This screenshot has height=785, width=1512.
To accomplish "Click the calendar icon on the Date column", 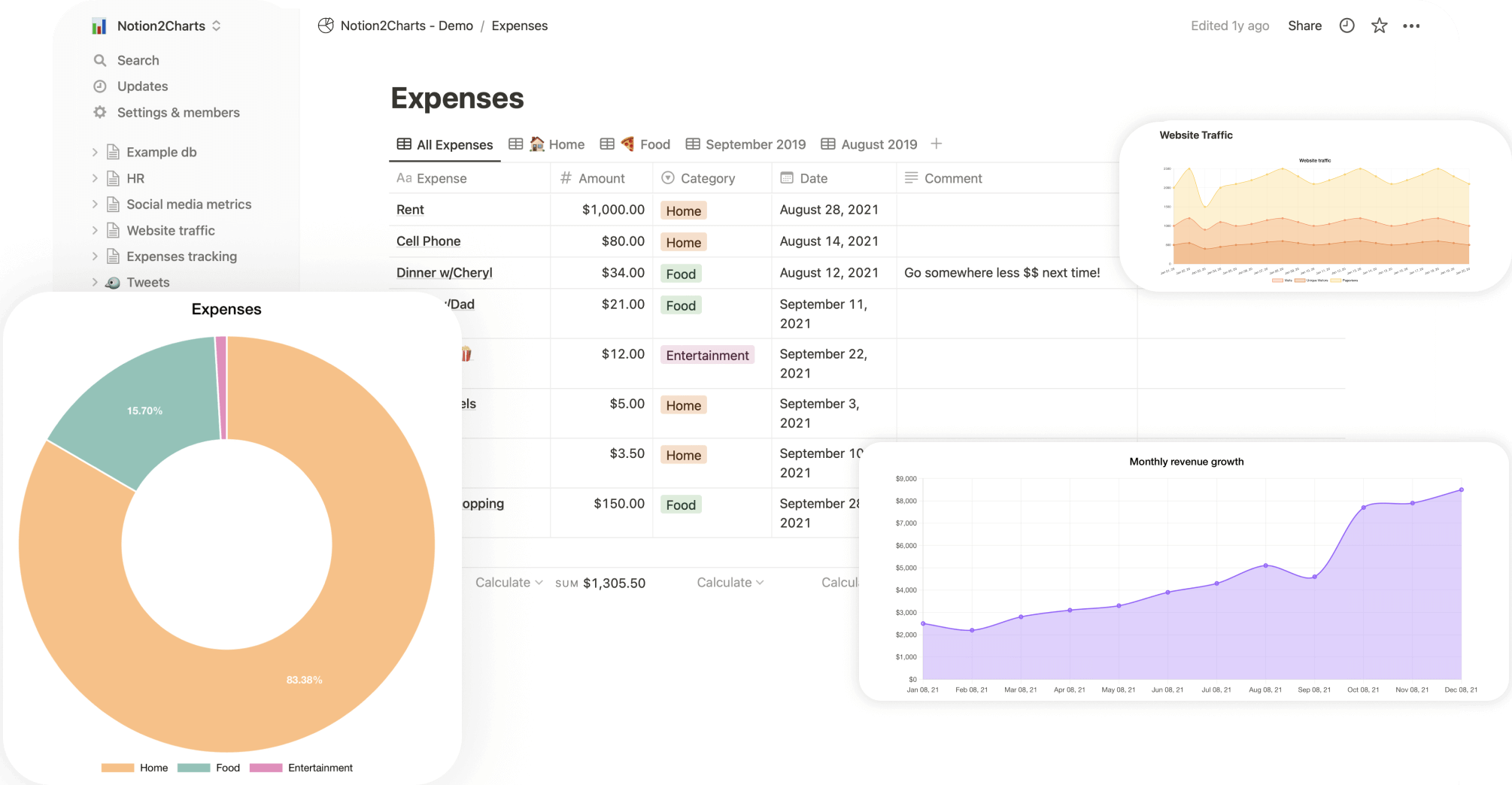I will 785,178.
